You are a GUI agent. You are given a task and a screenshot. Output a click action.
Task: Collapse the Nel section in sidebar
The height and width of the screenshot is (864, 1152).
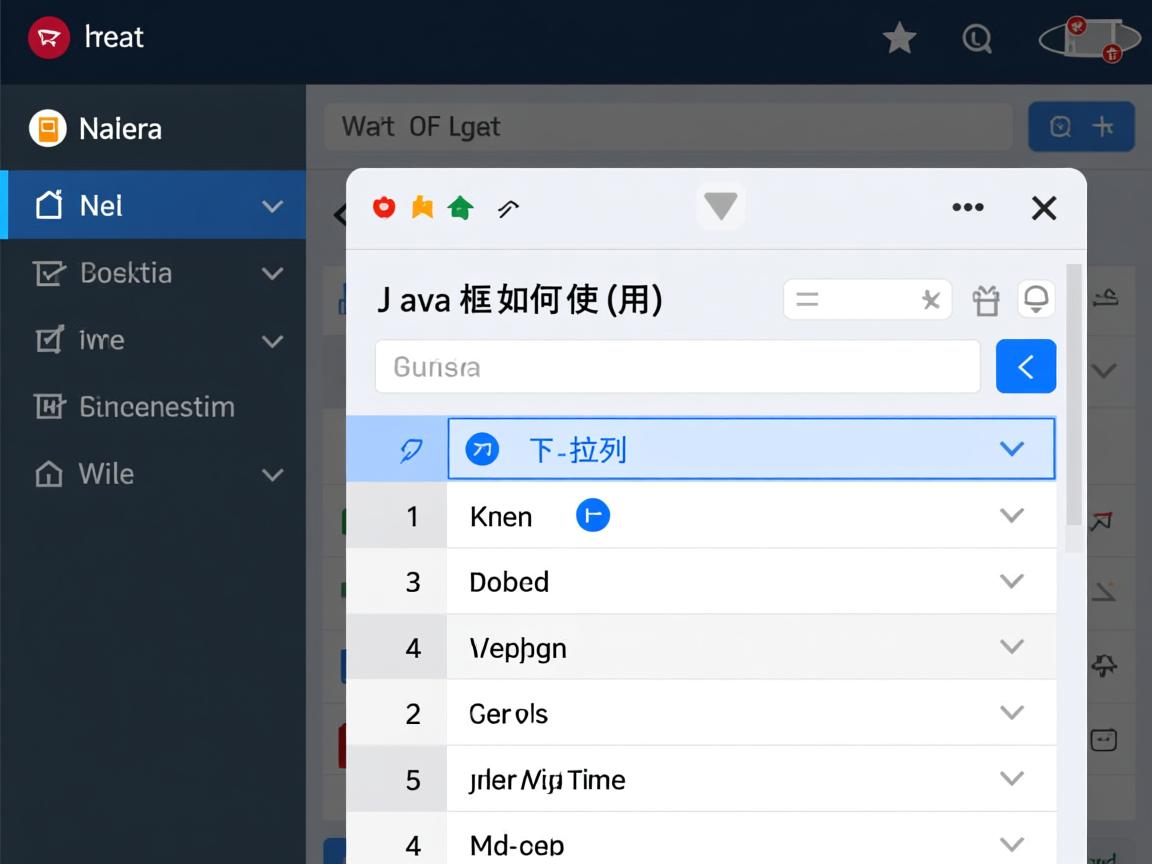(x=272, y=206)
